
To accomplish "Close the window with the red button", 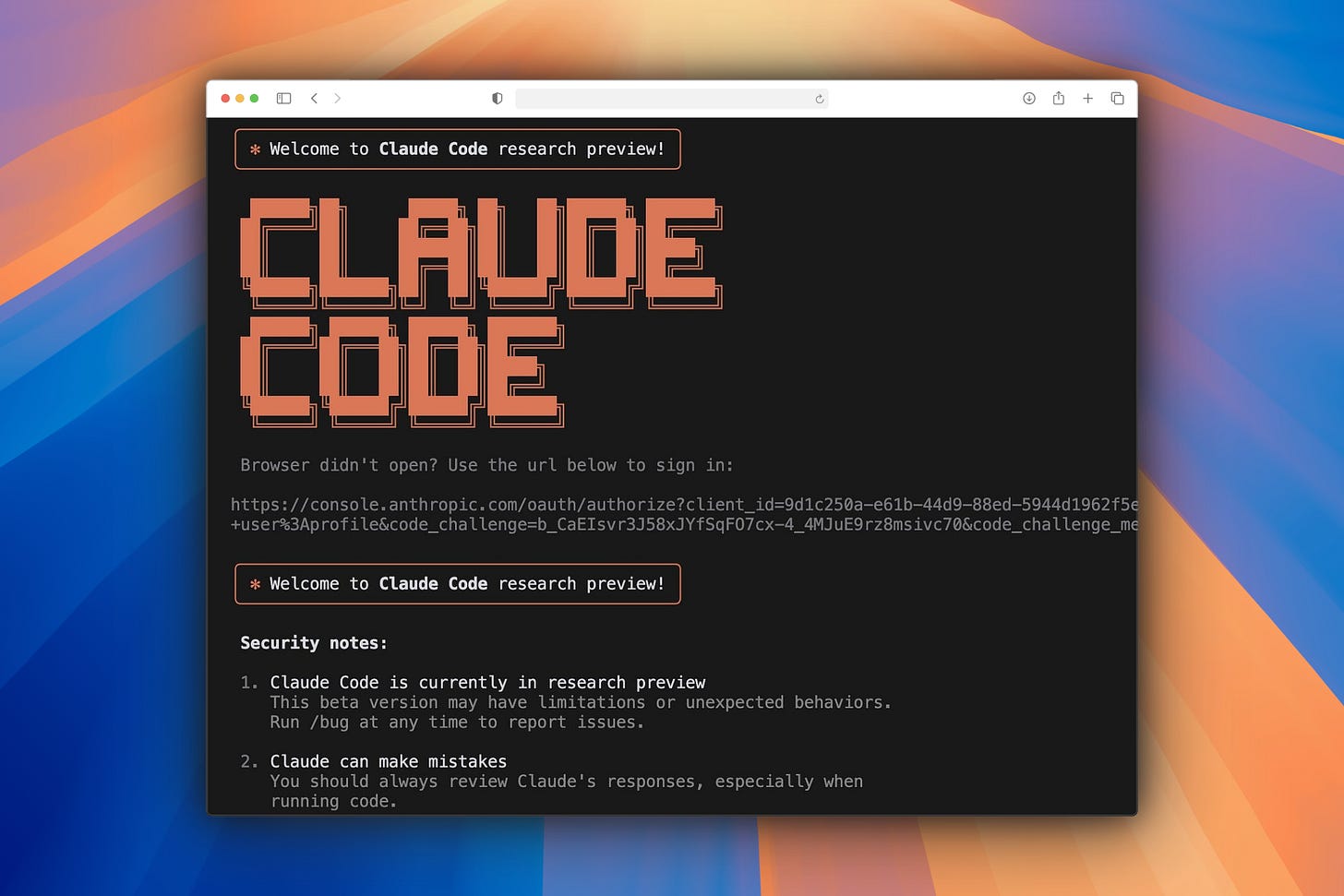I will tap(225, 99).
